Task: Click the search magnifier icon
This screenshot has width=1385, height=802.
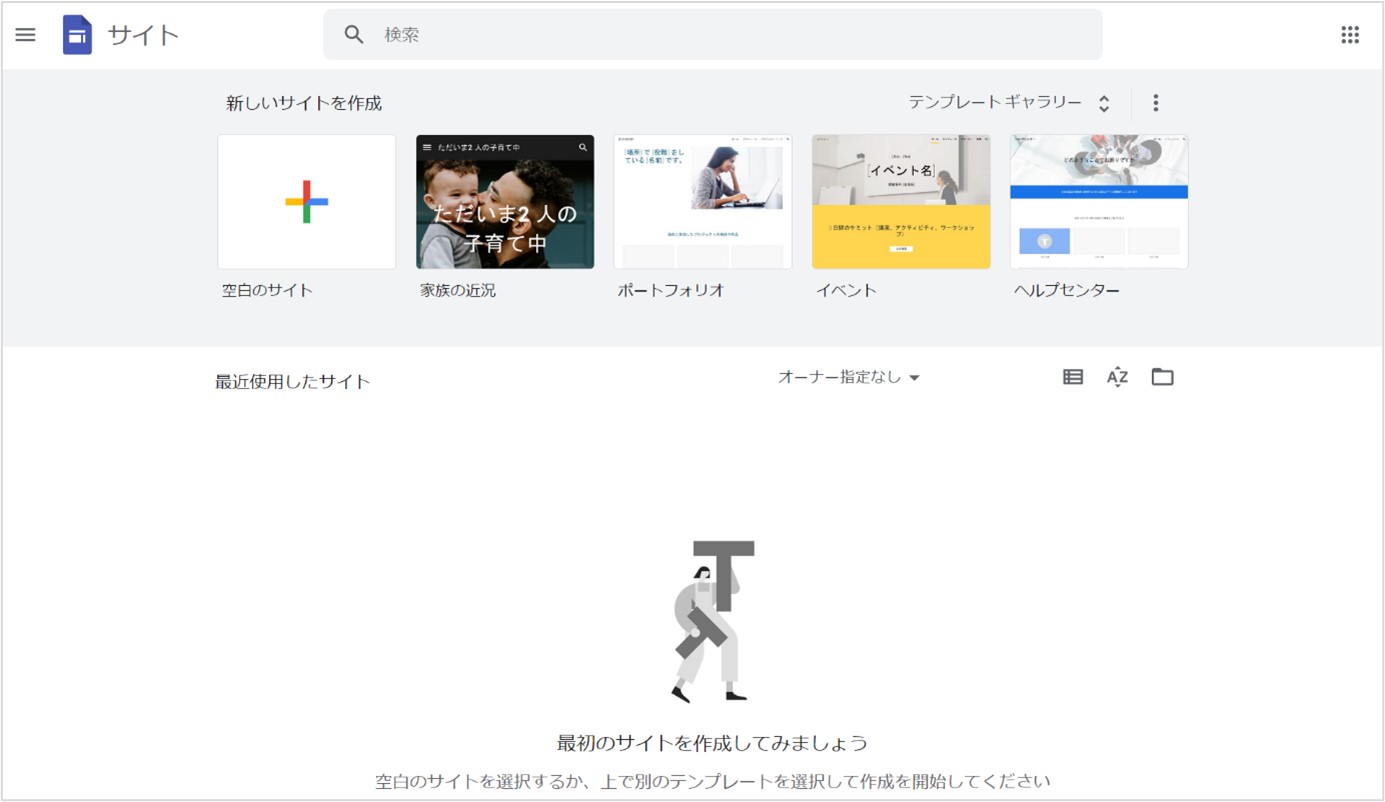Action: (x=354, y=35)
